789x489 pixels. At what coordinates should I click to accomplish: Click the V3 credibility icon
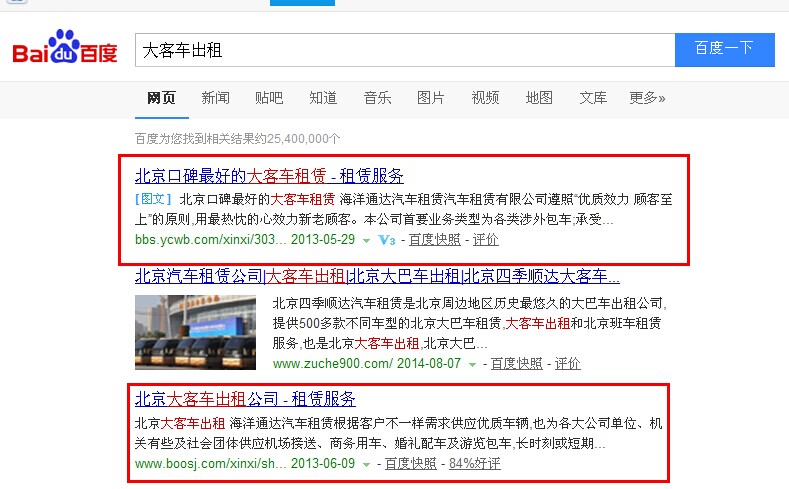point(387,240)
